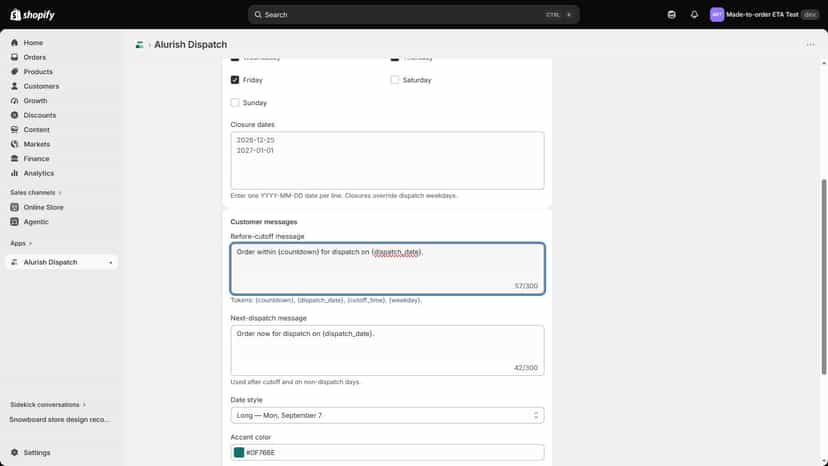Screen dimensions: 828x466
Task: Click the Home house icon
Action: 14,43
